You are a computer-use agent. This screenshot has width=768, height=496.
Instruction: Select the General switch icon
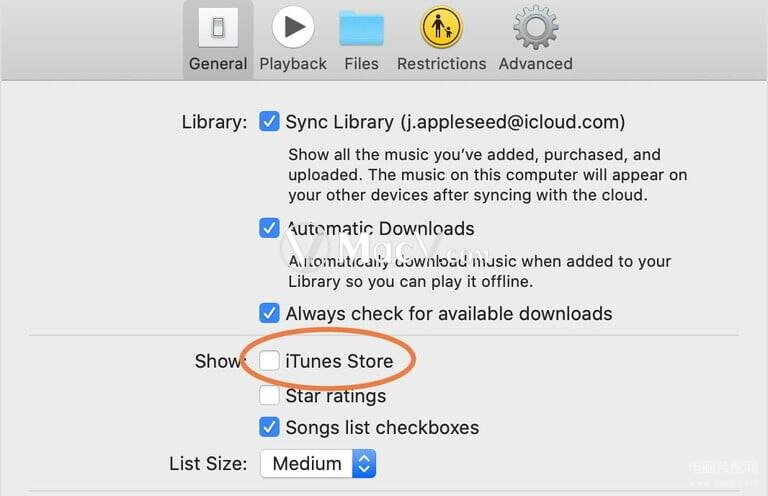point(218,27)
